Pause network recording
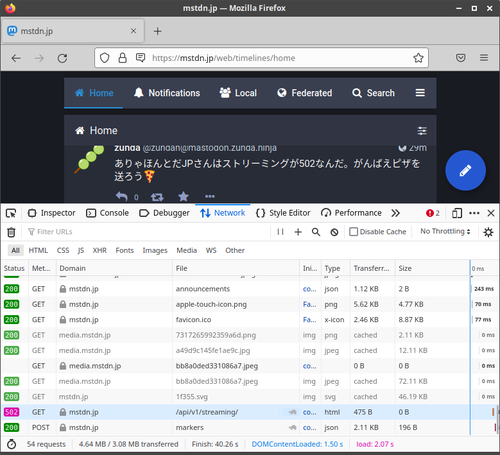500x455 pixels. pos(280,232)
